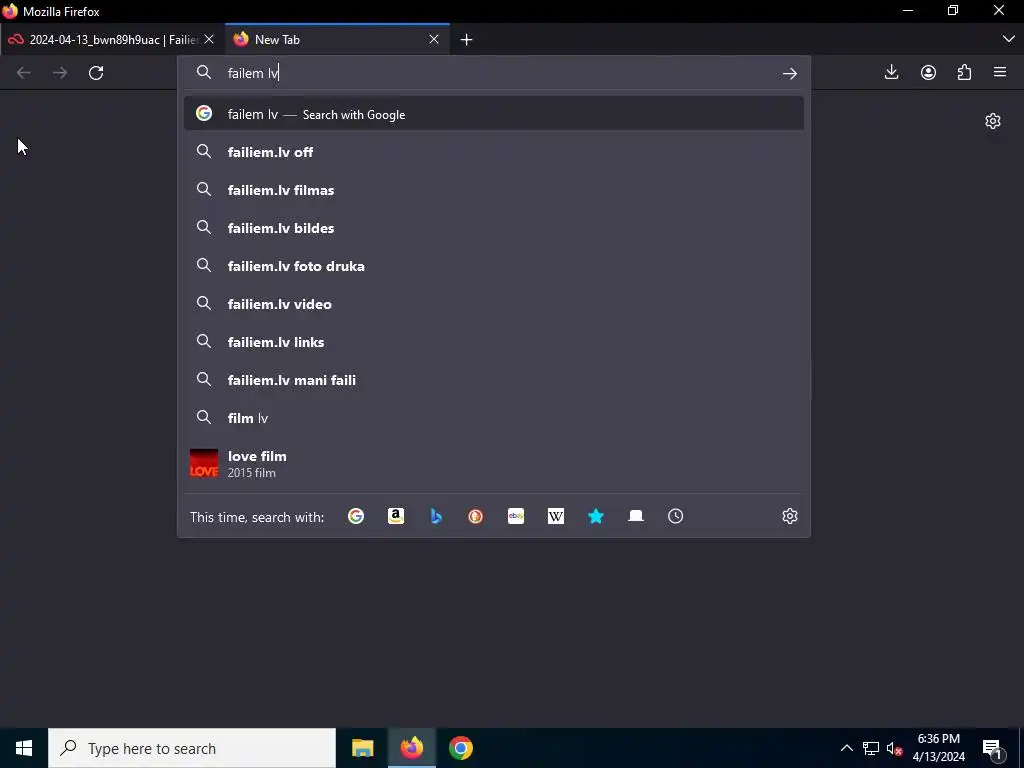Open the clock showing 6:36 PM
Viewport: 1024px width, 768px height.
[938, 748]
